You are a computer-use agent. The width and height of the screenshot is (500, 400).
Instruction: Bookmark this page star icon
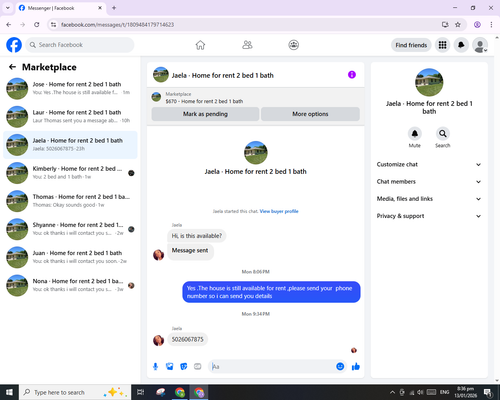pyautogui.click(x=458, y=24)
